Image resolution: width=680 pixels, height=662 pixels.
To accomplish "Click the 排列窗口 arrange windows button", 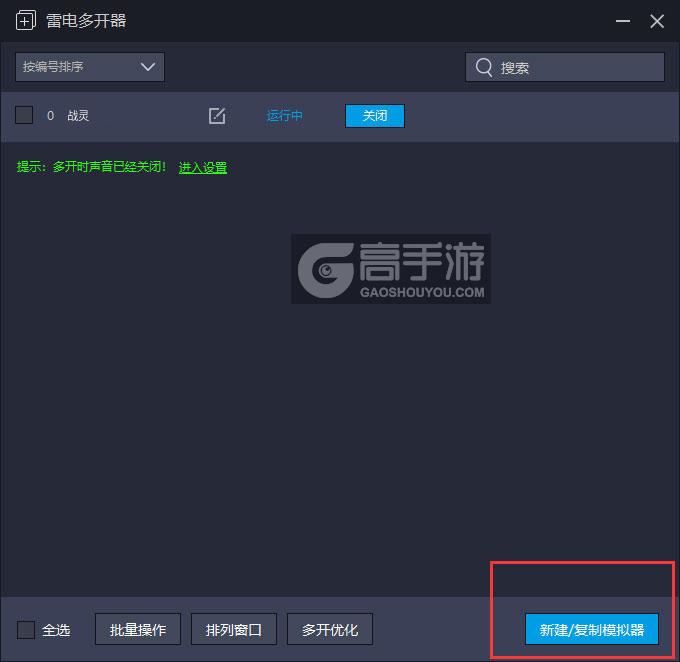I will [x=234, y=629].
